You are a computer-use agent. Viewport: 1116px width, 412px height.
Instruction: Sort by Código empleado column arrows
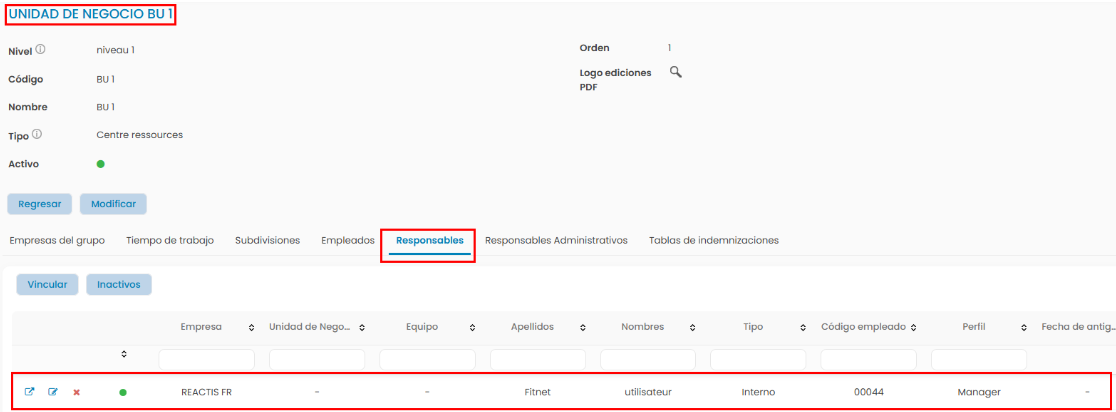(914, 328)
